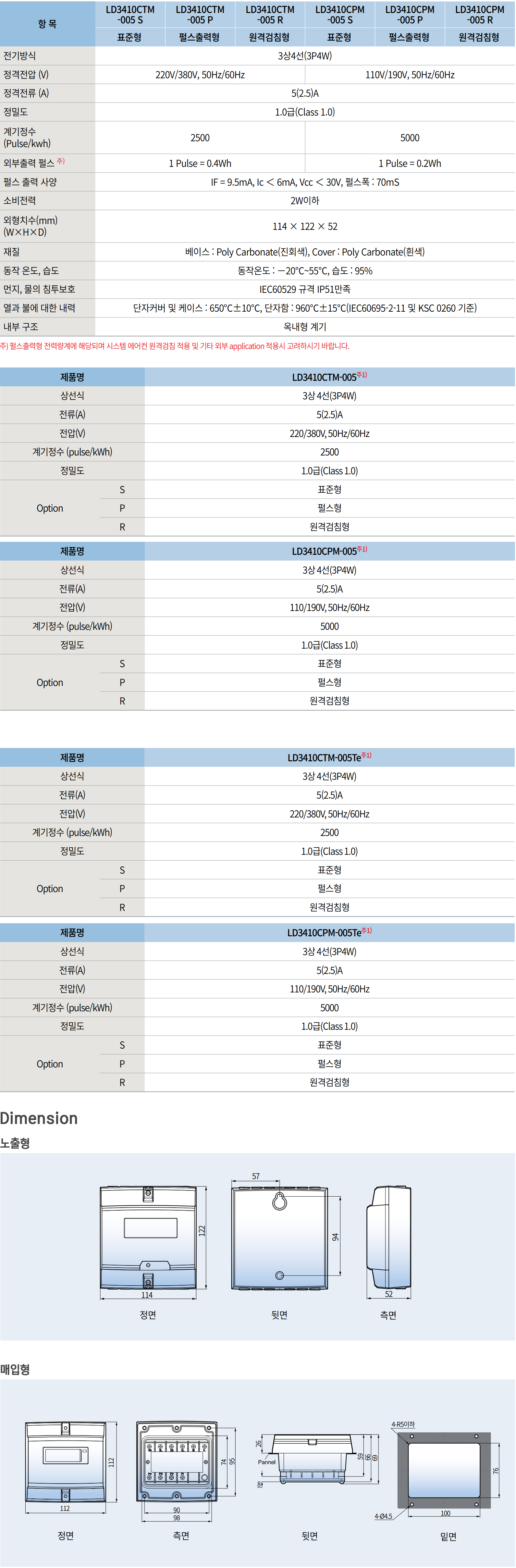Click the LD3410CTM-005 S column header
The image size is (516, 1568).
click(129, 15)
